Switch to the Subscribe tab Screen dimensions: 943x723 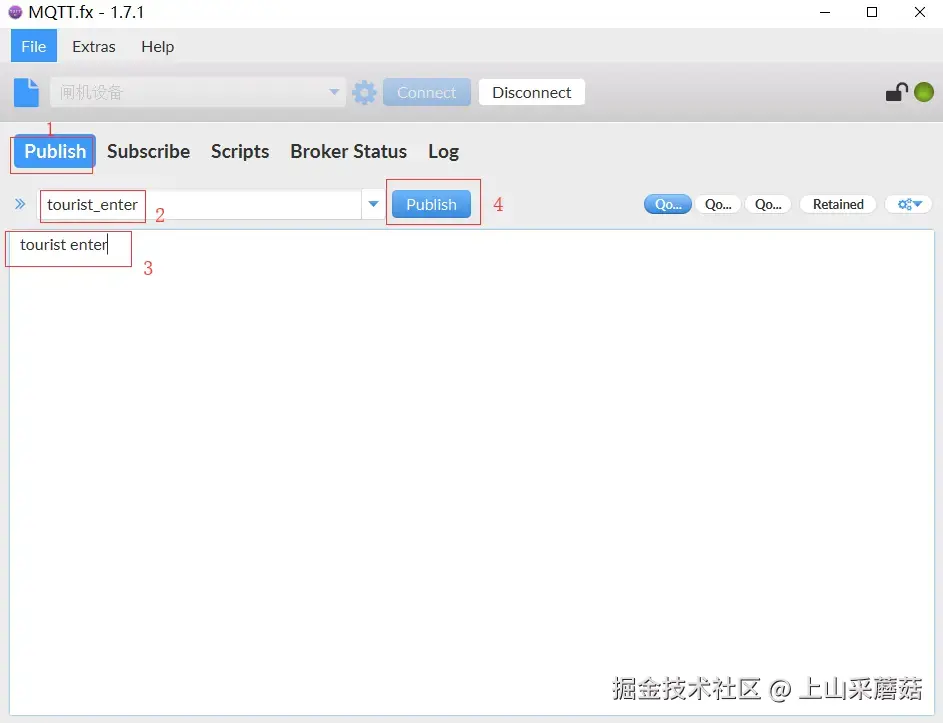(149, 152)
